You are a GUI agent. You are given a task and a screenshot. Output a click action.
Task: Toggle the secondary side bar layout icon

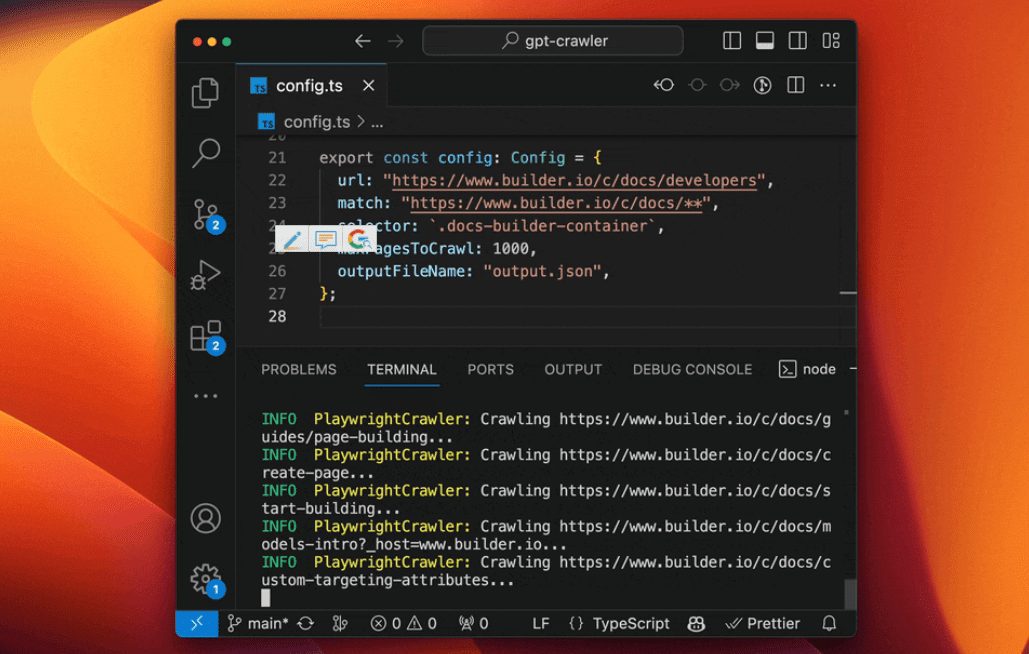pyautogui.click(x=797, y=41)
